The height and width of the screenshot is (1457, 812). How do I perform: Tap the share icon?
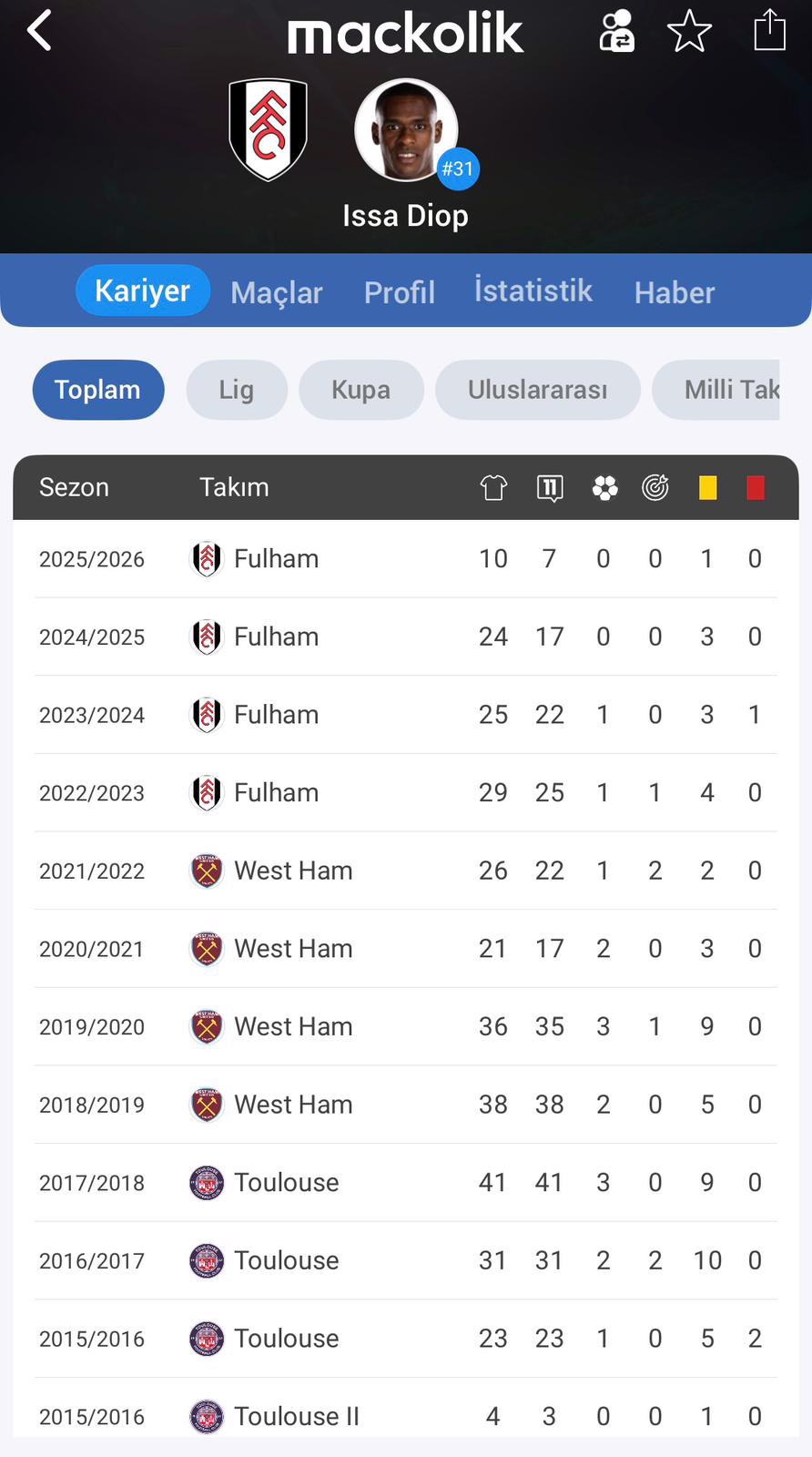click(x=769, y=30)
